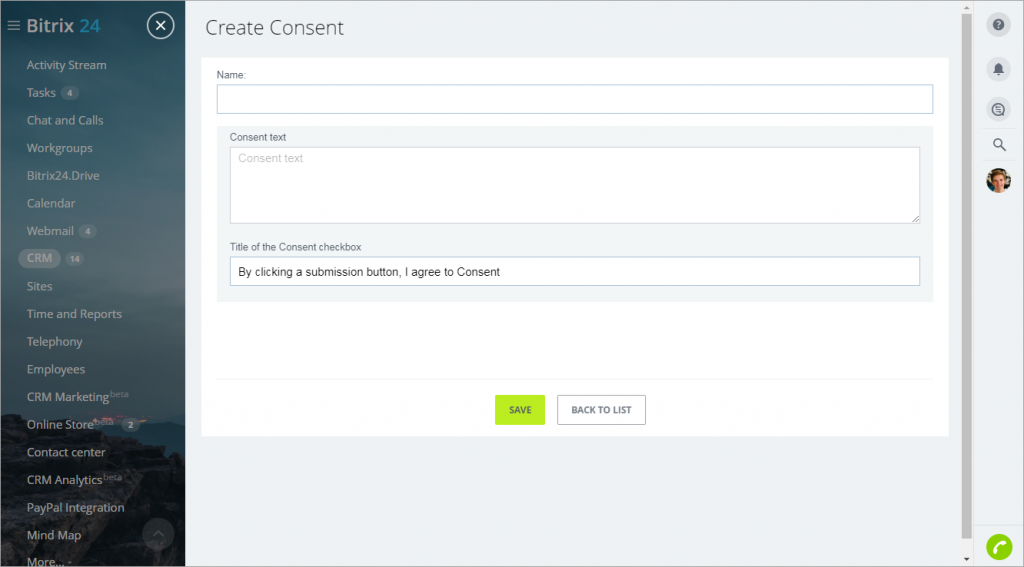Viewport: 1024px width, 567px height.
Task: Click the Webmail counter badge 4
Action: (88, 231)
